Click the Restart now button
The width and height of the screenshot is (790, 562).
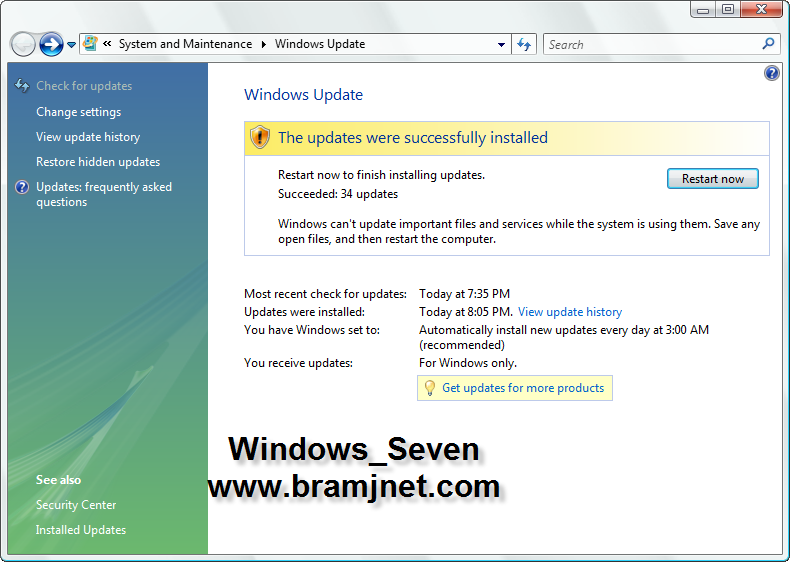712,179
